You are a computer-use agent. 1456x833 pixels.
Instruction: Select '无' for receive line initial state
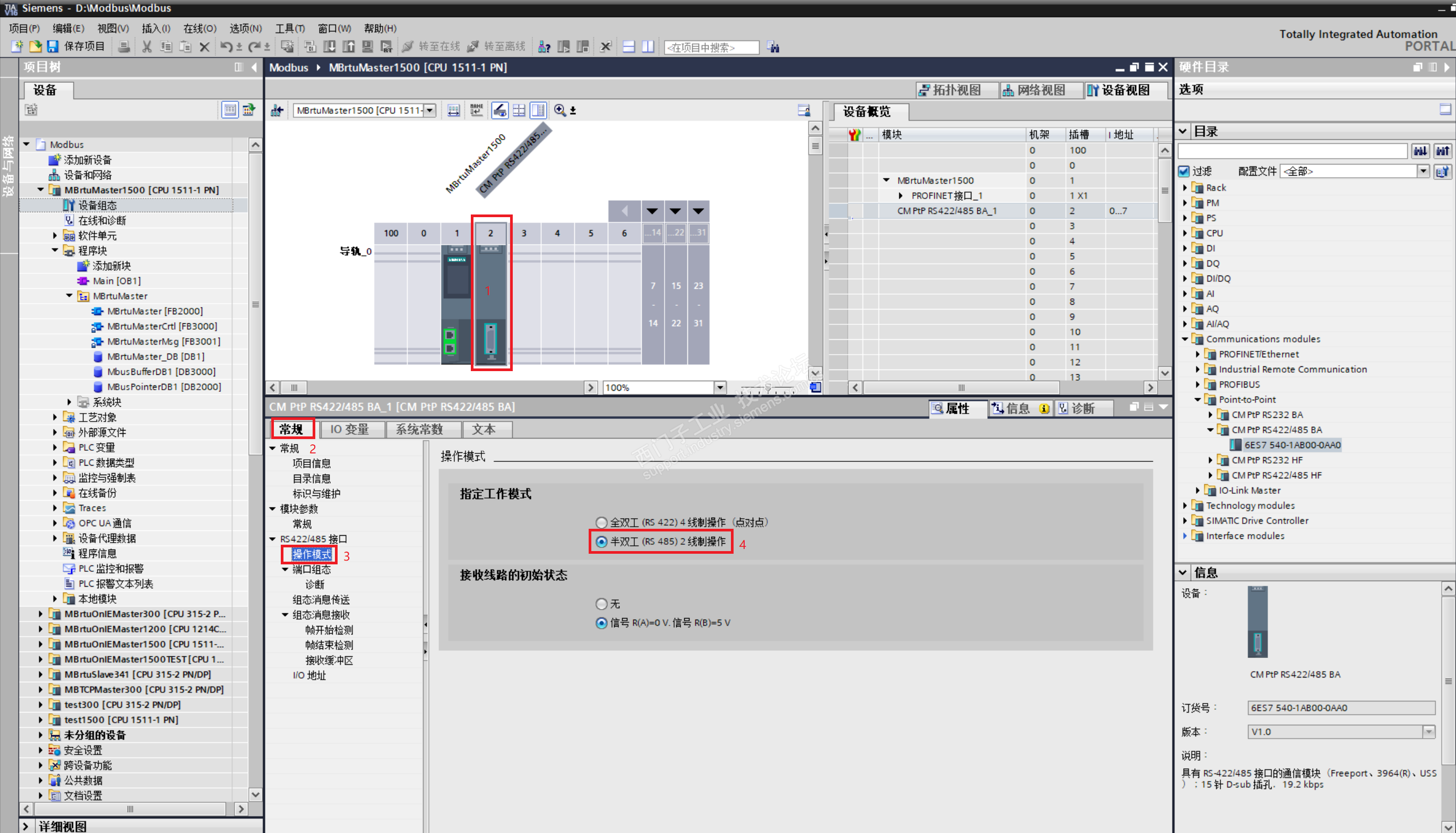[601, 604]
